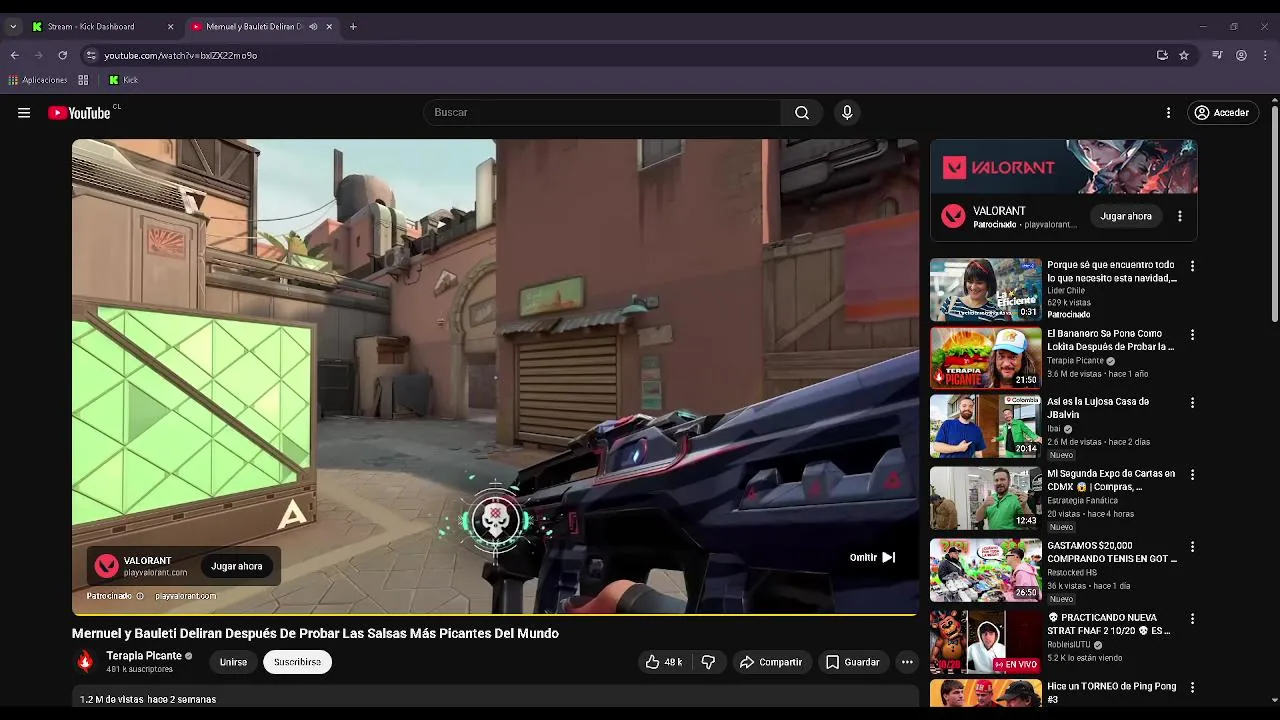Open Así es la Lujosa Casa de JBalvin thumbnail
This screenshot has height=720, width=1280.
point(986,426)
